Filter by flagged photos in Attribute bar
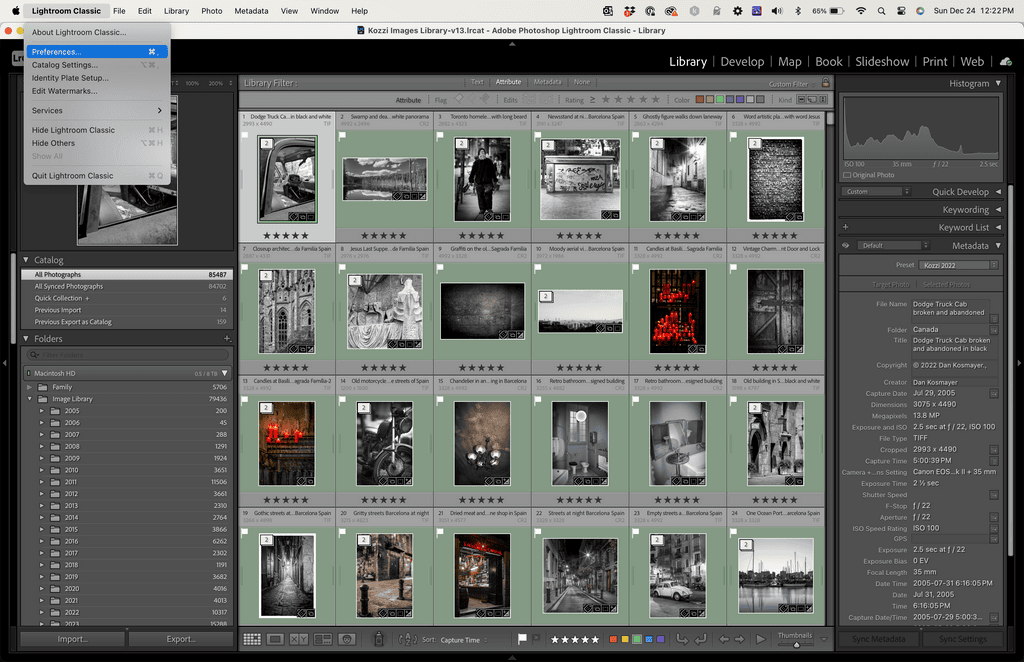Viewport: 1024px width, 662px height. (x=458, y=99)
